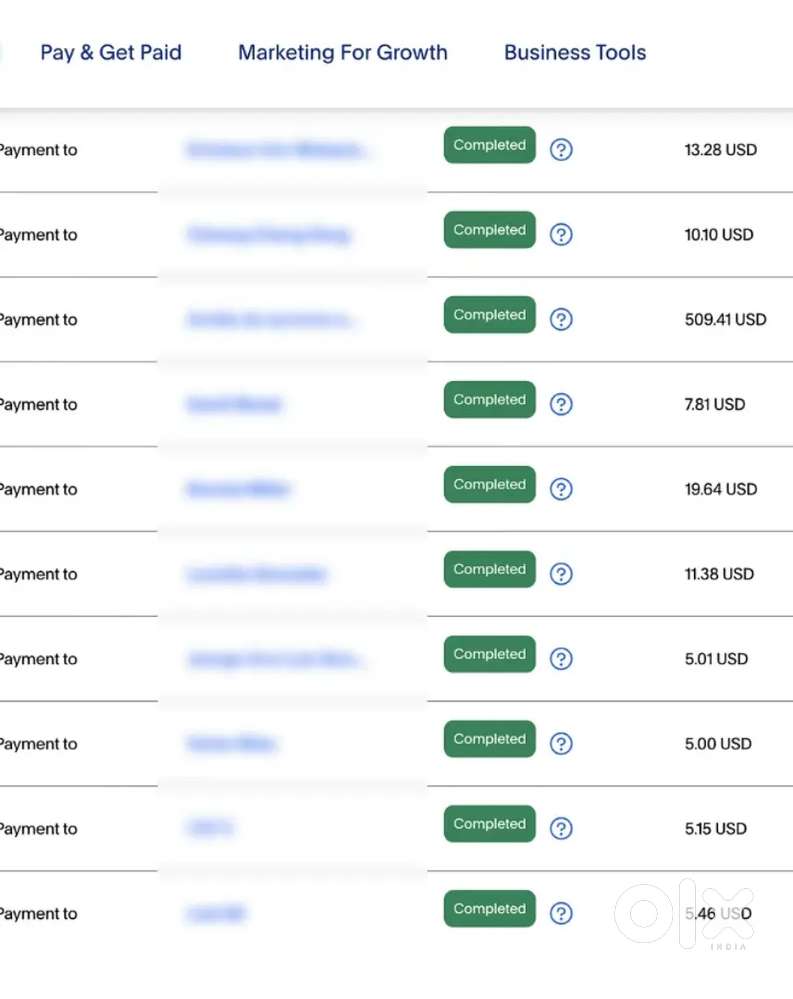This screenshot has height=999, width=793.
Task: Click Completed badge on 13.28 USD row
Action: 490,146
